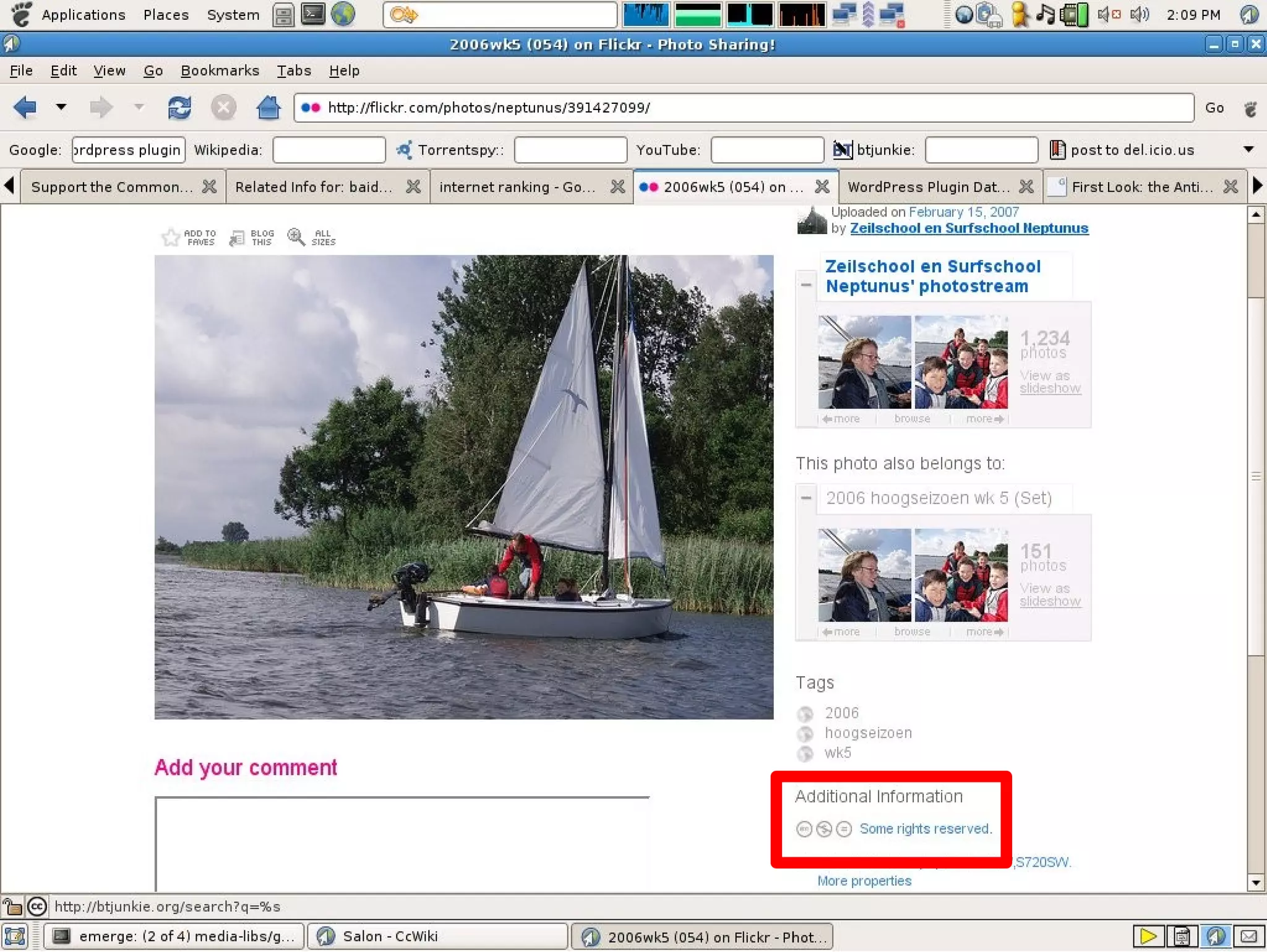The image size is (1267, 952).
Task: Click Creative Commons icon in status bar
Action: (37, 906)
